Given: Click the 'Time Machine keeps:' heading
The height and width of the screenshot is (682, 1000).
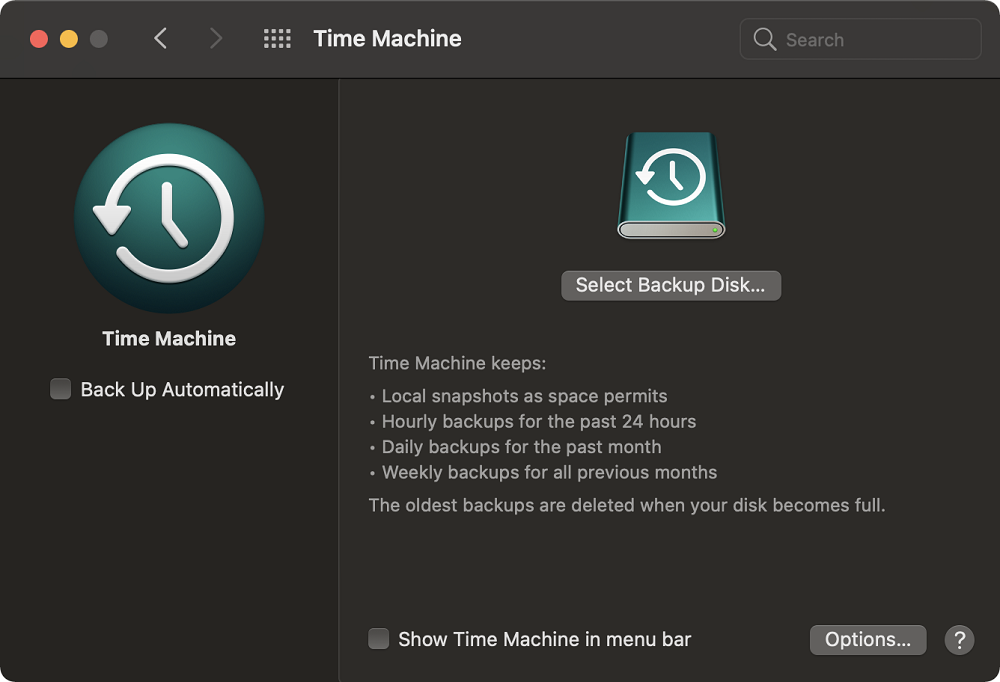Looking at the screenshot, I should [x=457, y=363].
